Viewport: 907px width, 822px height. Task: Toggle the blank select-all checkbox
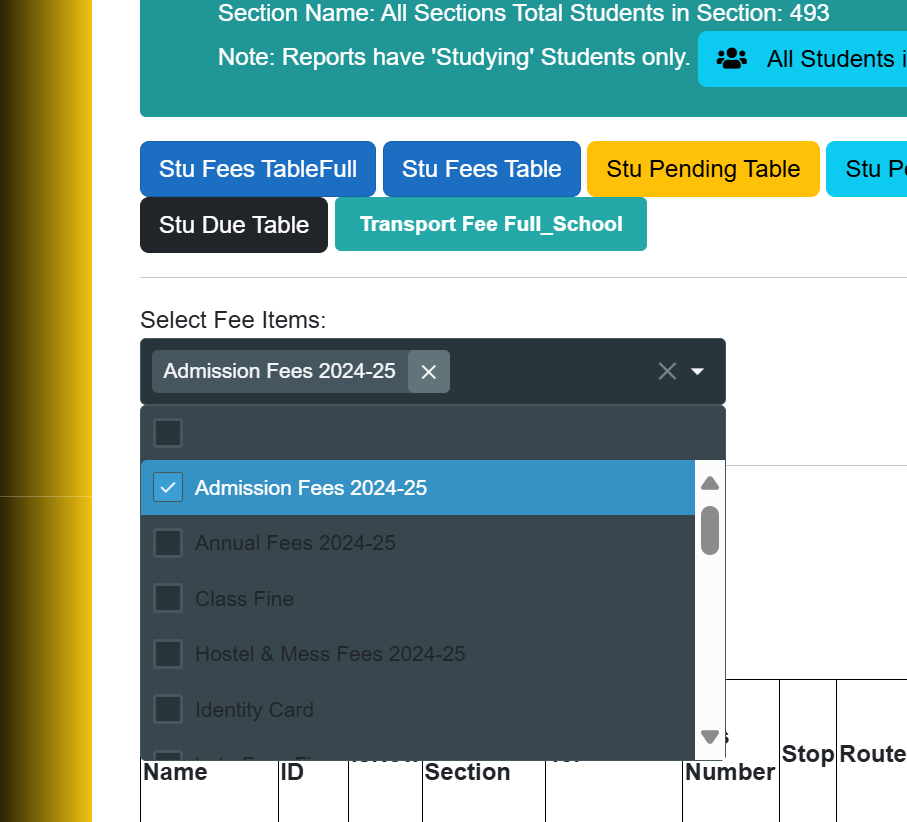(168, 433)
